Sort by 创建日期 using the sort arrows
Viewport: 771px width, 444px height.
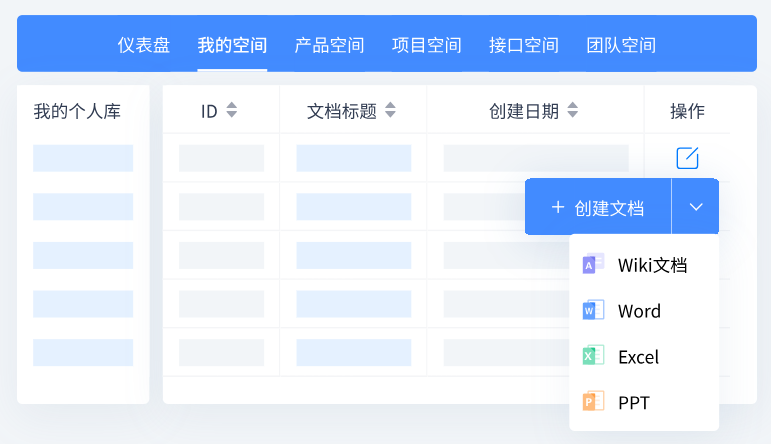(573, 111)
